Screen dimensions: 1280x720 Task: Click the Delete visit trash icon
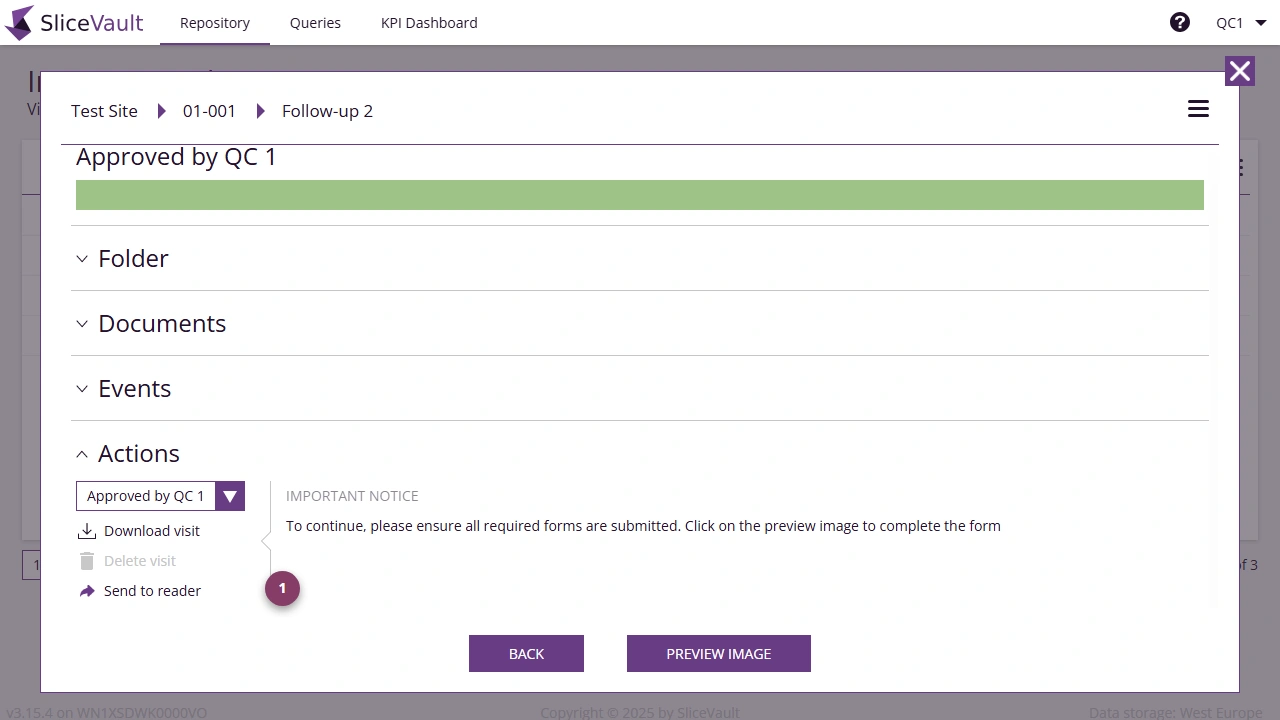[x=87, y=560]
